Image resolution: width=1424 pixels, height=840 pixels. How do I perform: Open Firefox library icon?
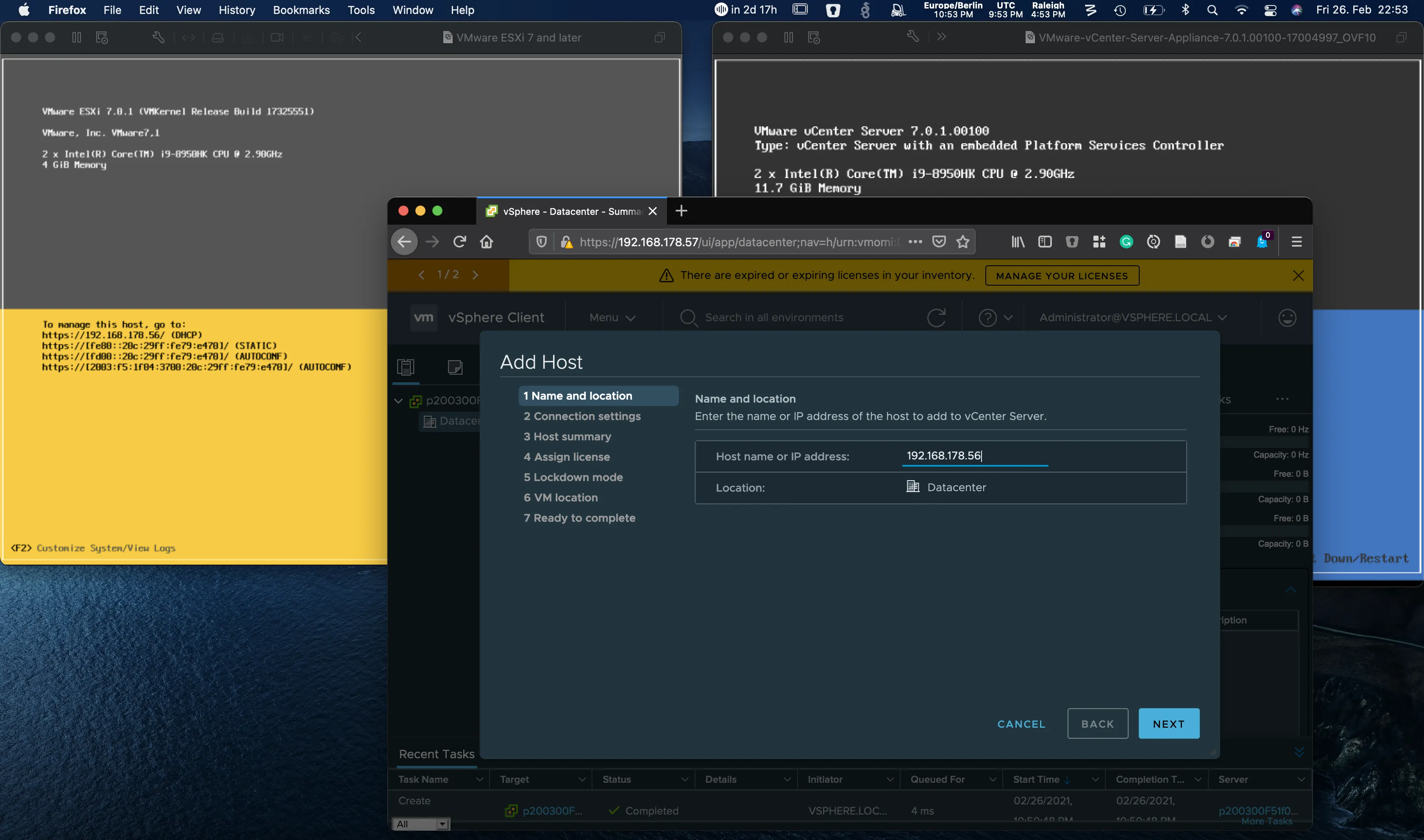[x=1018, y=242]
